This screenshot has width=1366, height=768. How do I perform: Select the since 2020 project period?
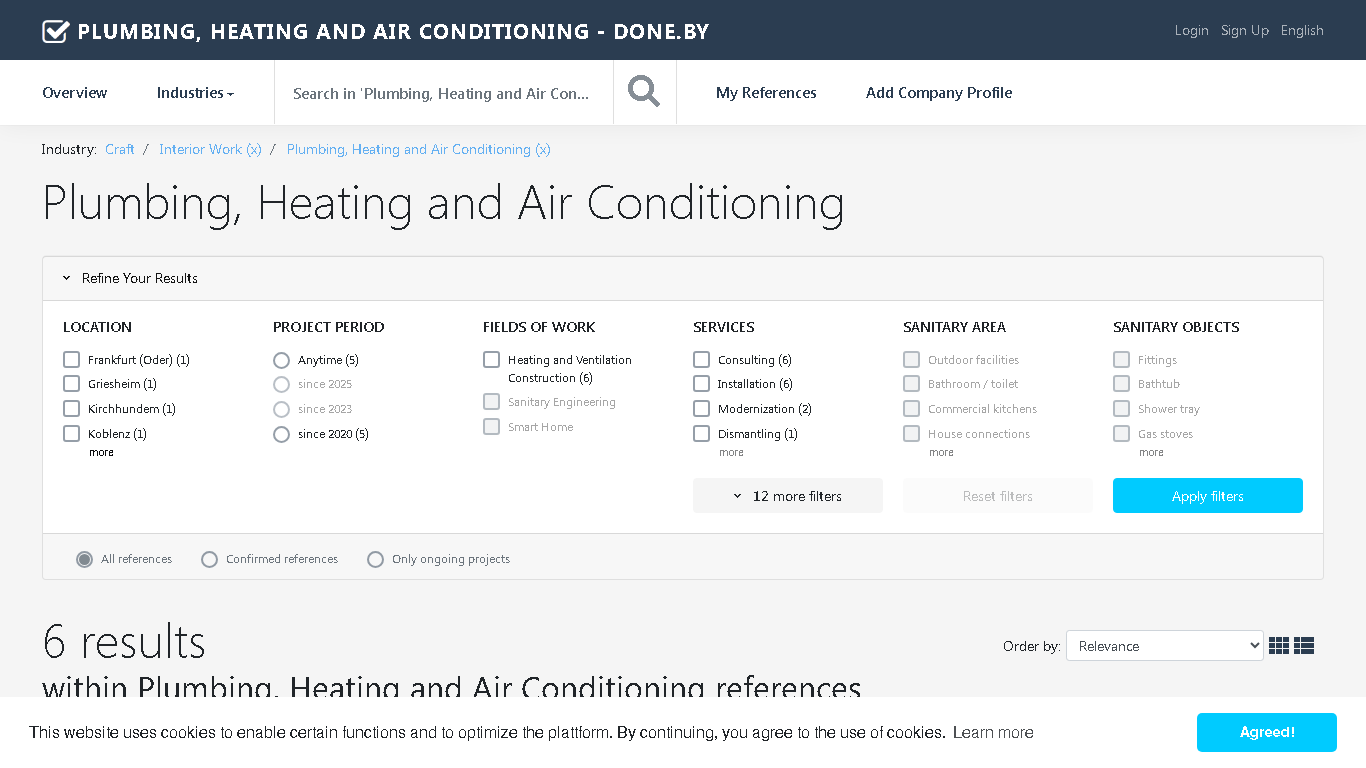281,434
